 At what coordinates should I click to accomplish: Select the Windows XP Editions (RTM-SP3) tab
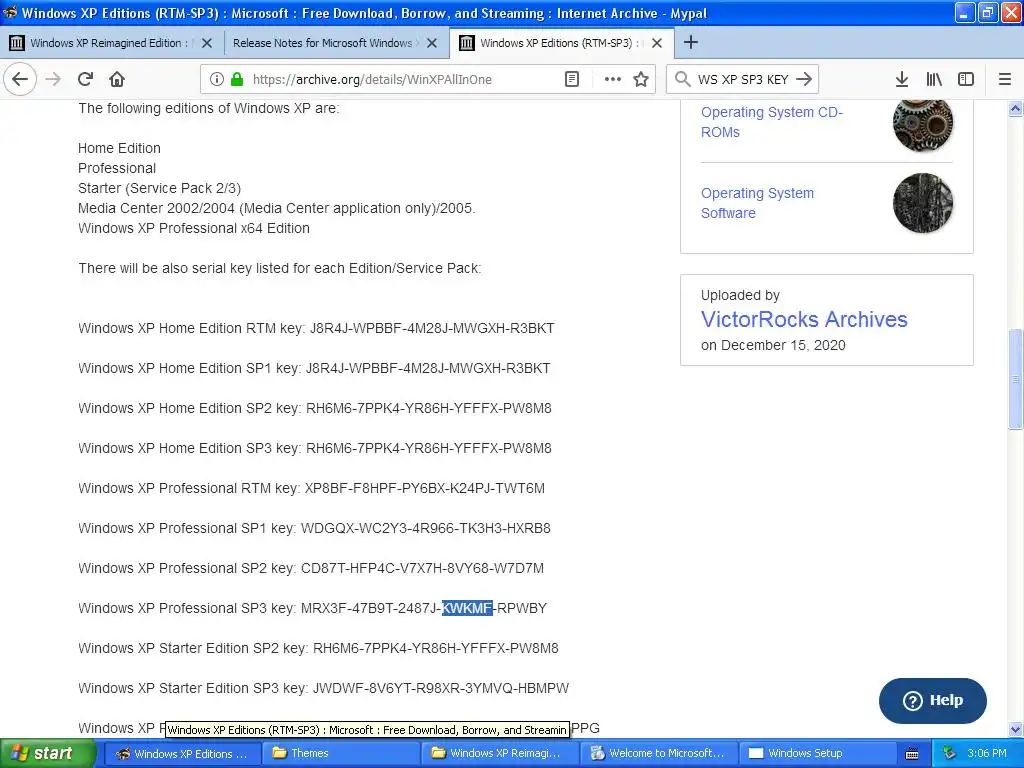[555, 43]
